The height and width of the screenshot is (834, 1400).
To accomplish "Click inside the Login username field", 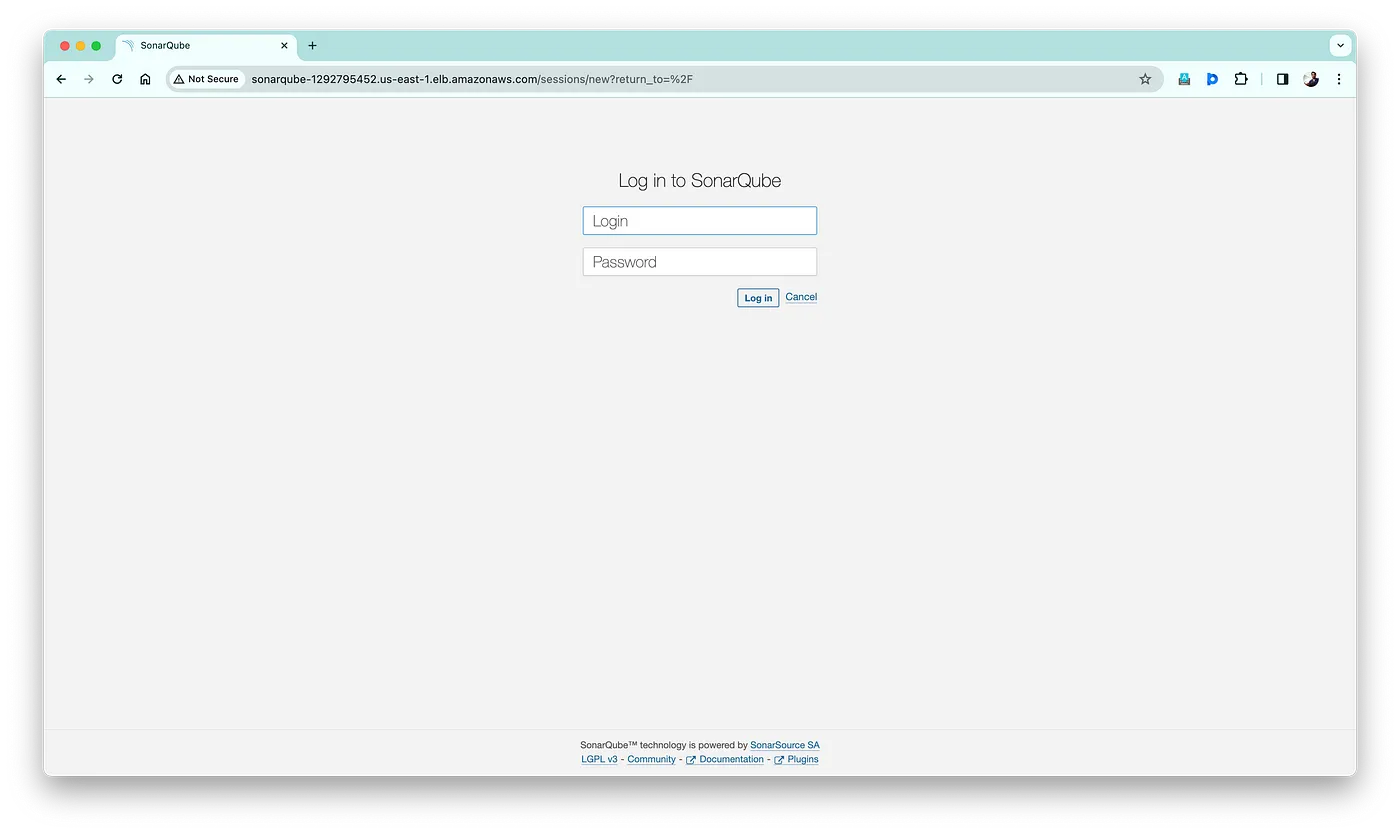I will (699, 220).
